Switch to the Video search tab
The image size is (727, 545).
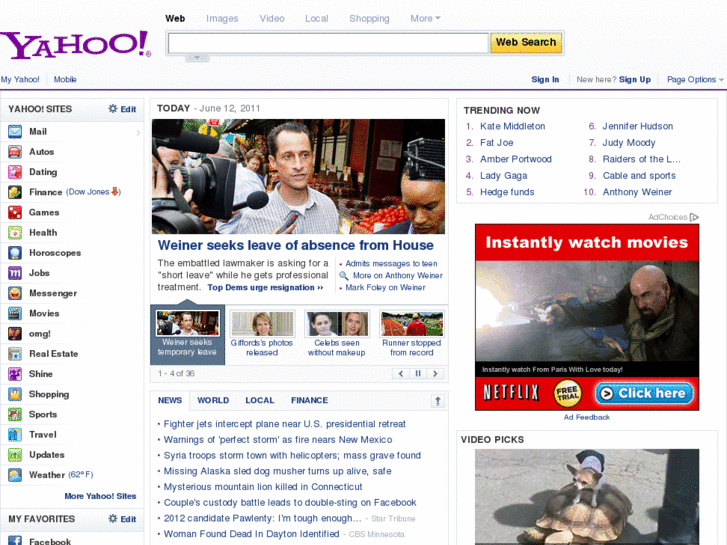(x=272, y=19)
